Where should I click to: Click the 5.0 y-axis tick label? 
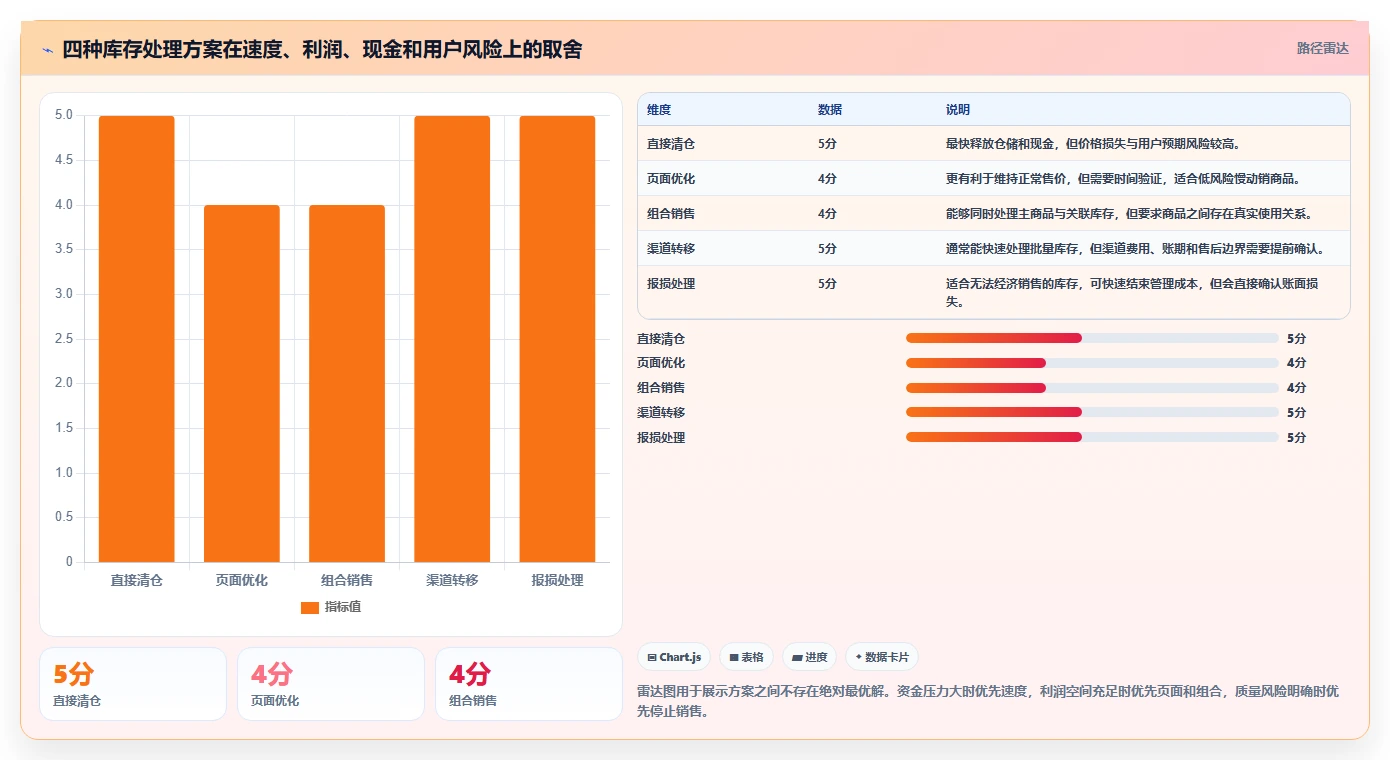pos(63,115)
